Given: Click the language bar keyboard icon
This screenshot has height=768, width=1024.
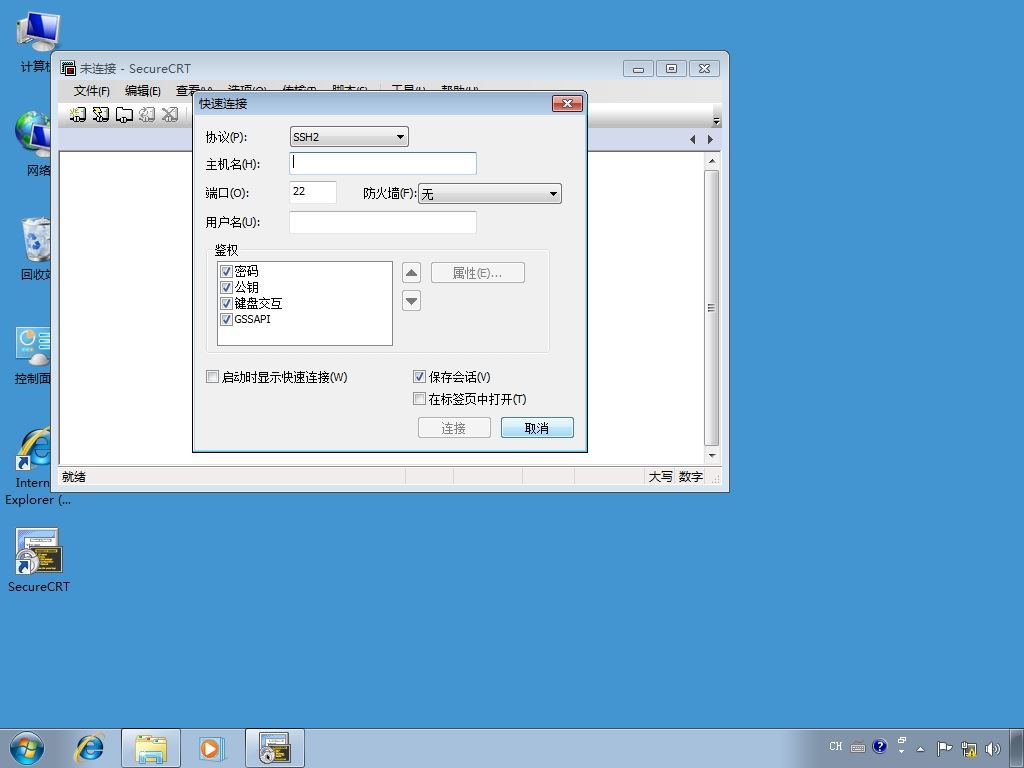Looking at the screenshot, I should (x=858, y=747).
